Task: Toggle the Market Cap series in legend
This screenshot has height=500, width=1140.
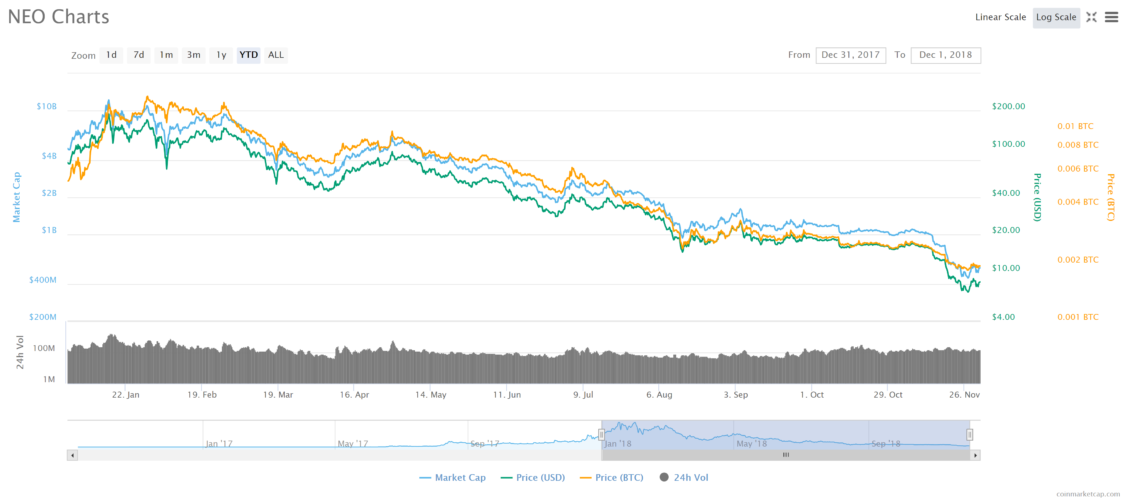Action: click(x=452, y=477)
